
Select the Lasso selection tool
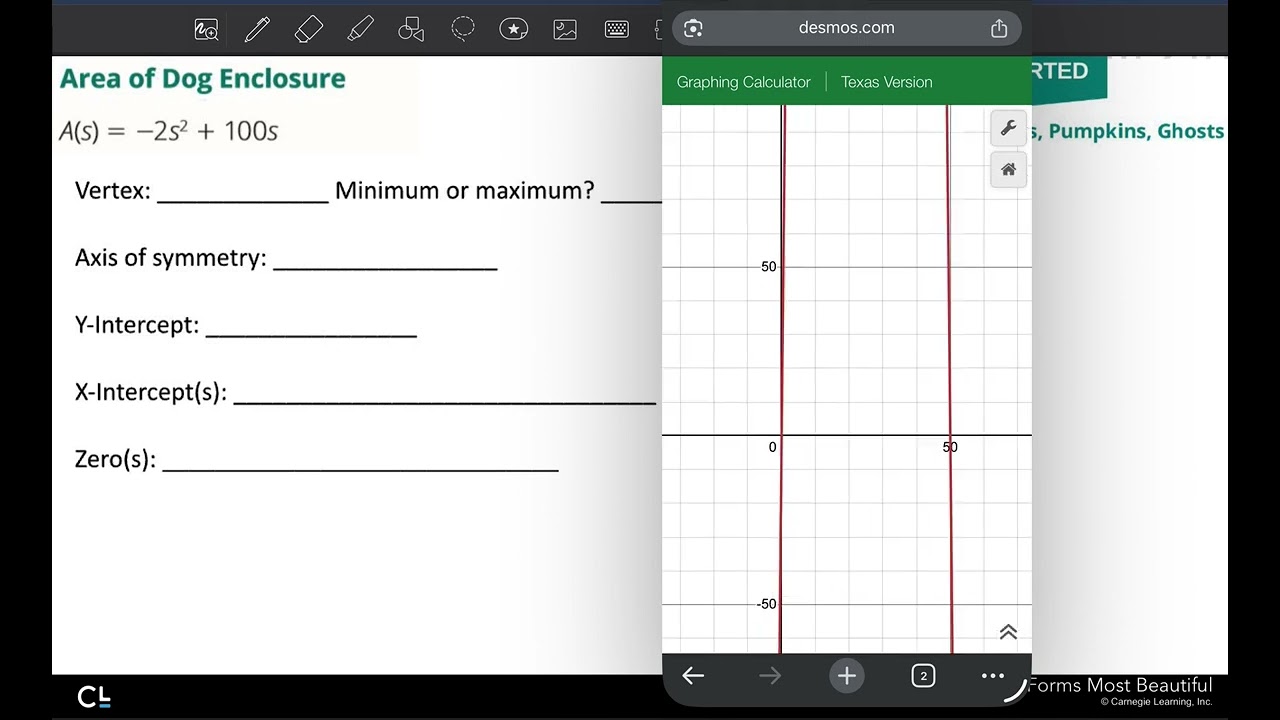463,29
